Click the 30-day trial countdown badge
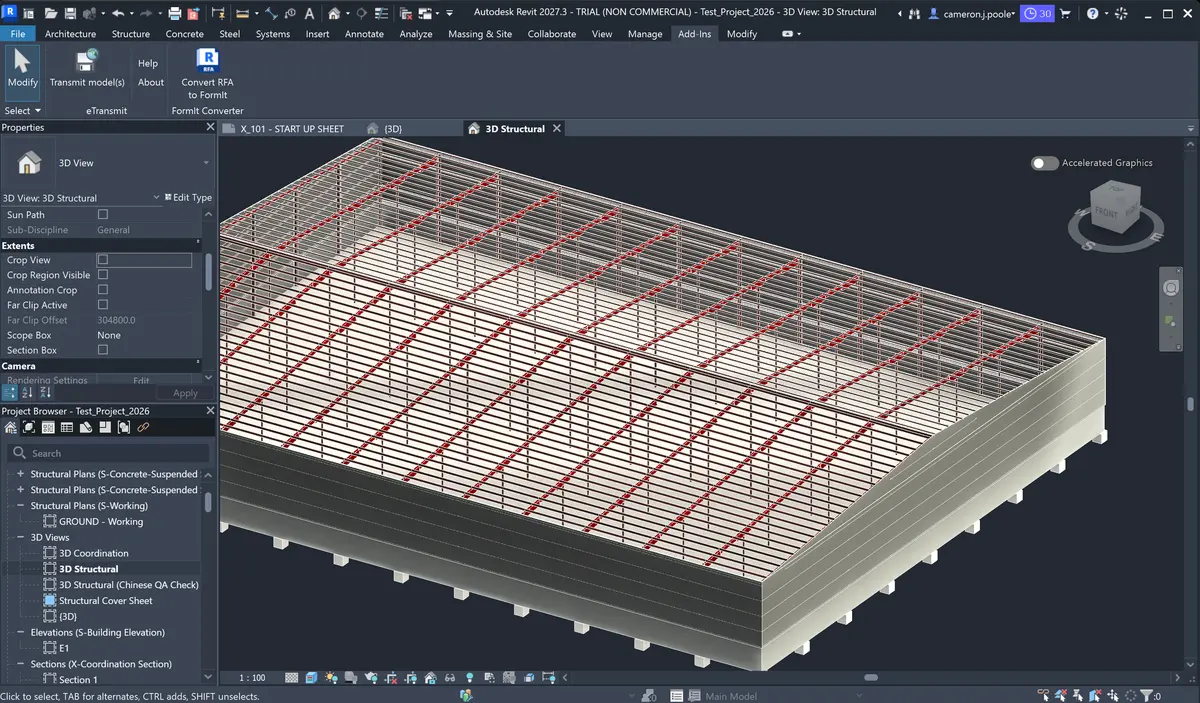This screenshot has height=703, width=1200. 1038,13
